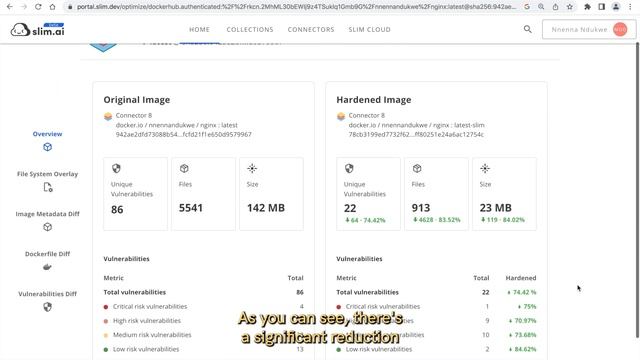640x360 pixels.
Task: Click the 142 MB size value
Action: pos(266,208)
